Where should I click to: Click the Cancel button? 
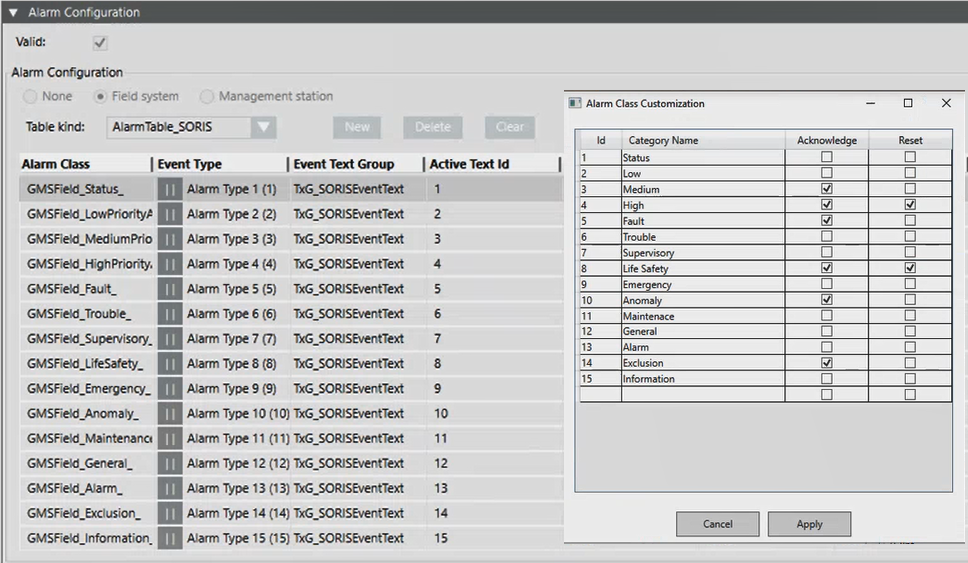[x=717, y=524]
